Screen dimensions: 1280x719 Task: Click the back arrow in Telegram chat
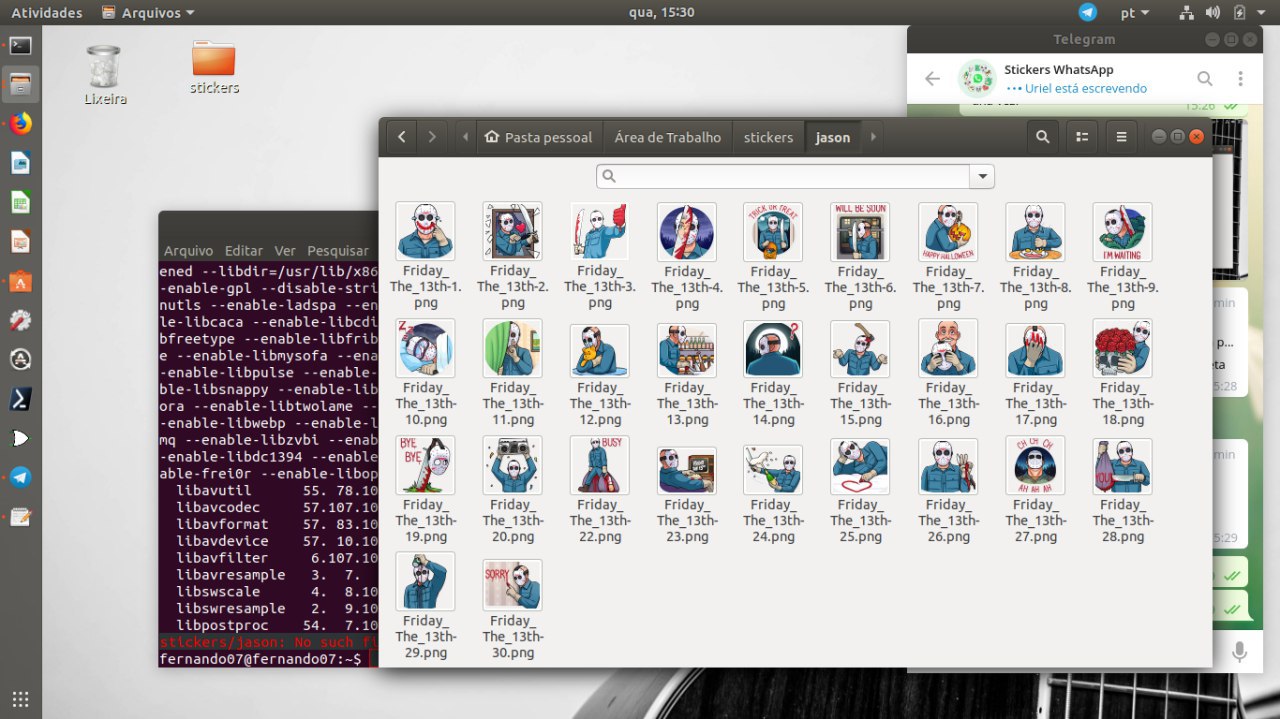click(932, 78)
